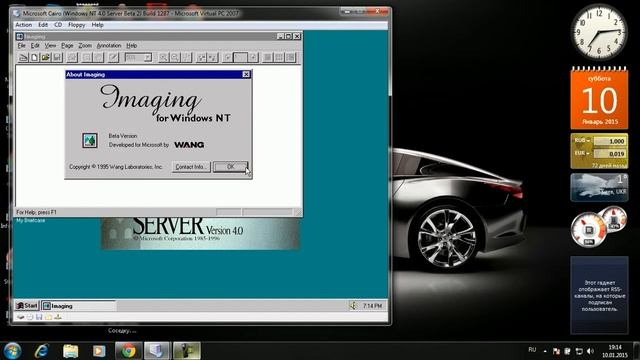
Task: Open the zoom percentage dropdown arrow
Action: tap(148, 58)
